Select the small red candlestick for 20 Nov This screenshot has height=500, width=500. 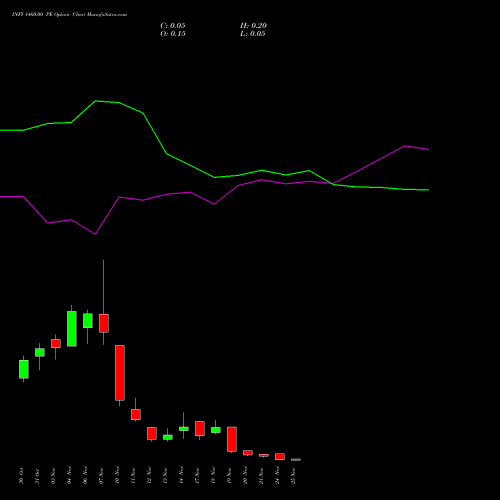pos(248,453)
